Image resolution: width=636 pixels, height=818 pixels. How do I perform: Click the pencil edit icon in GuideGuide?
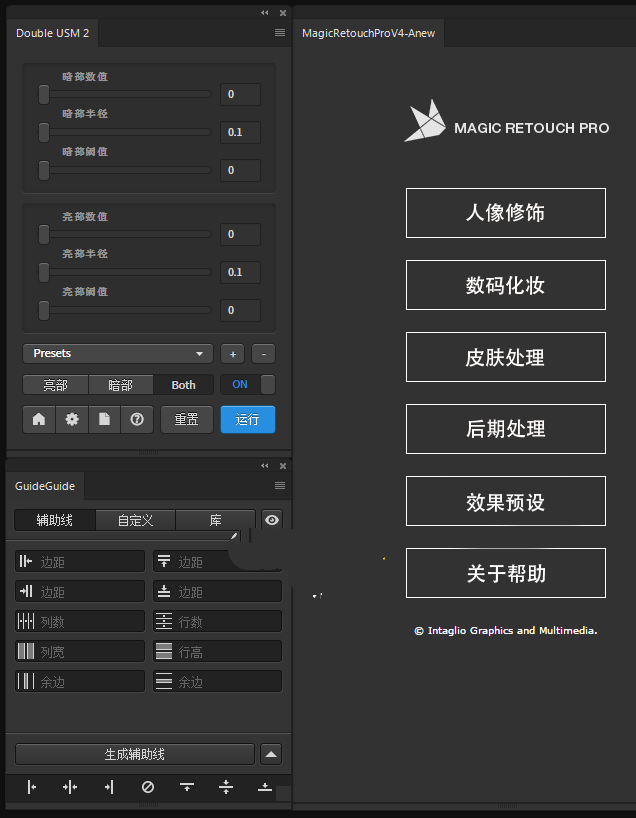[234, 536]
